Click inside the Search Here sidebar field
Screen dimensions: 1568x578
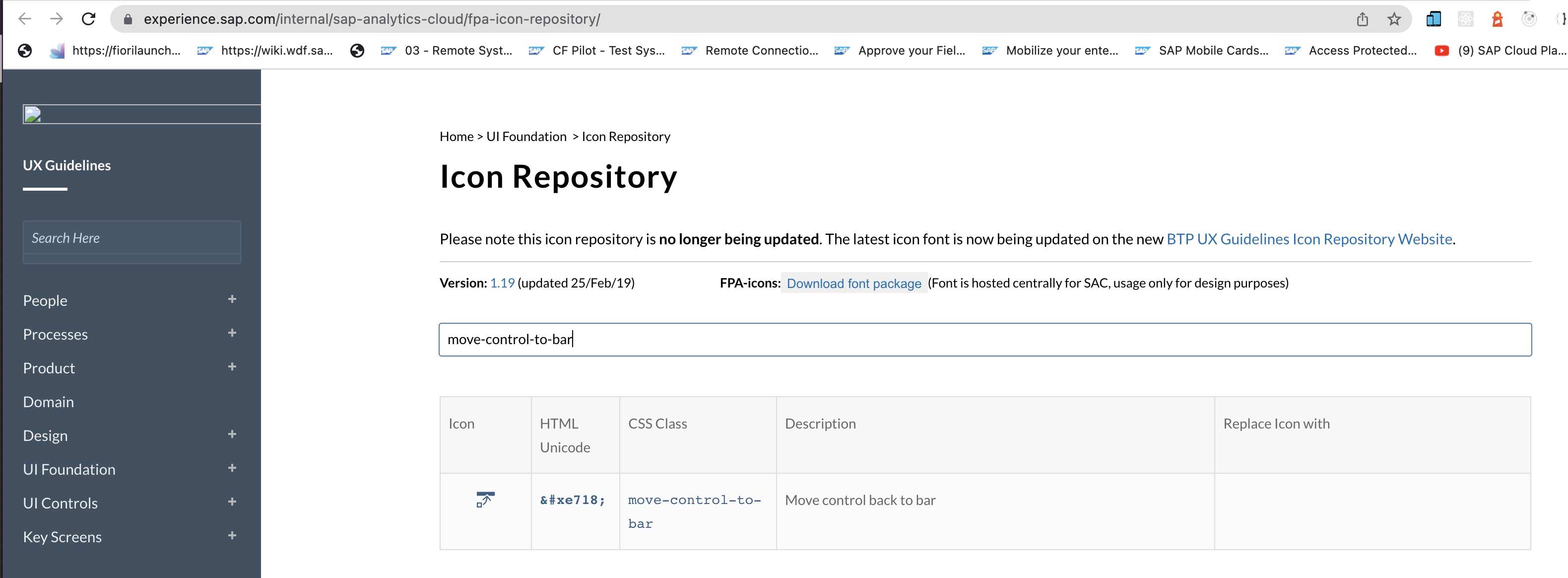point(131,238)
